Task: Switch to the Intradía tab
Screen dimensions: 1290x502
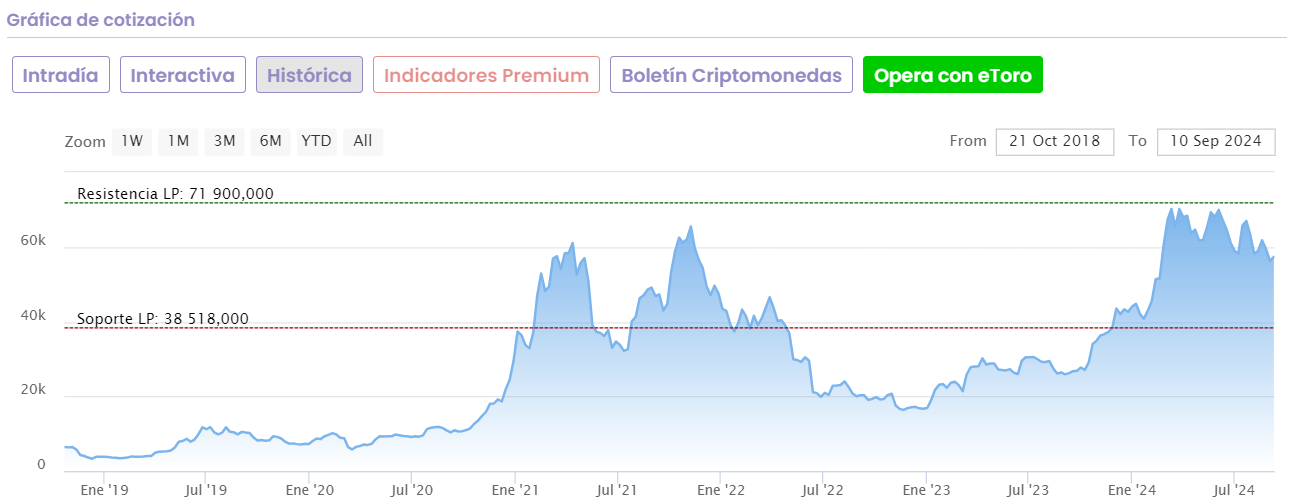Action: (x=60, y=75)
